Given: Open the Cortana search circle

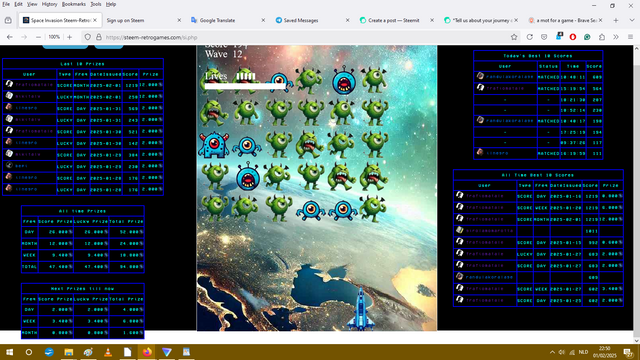Looking at the screenshot, I should click(x=29, y=352).
